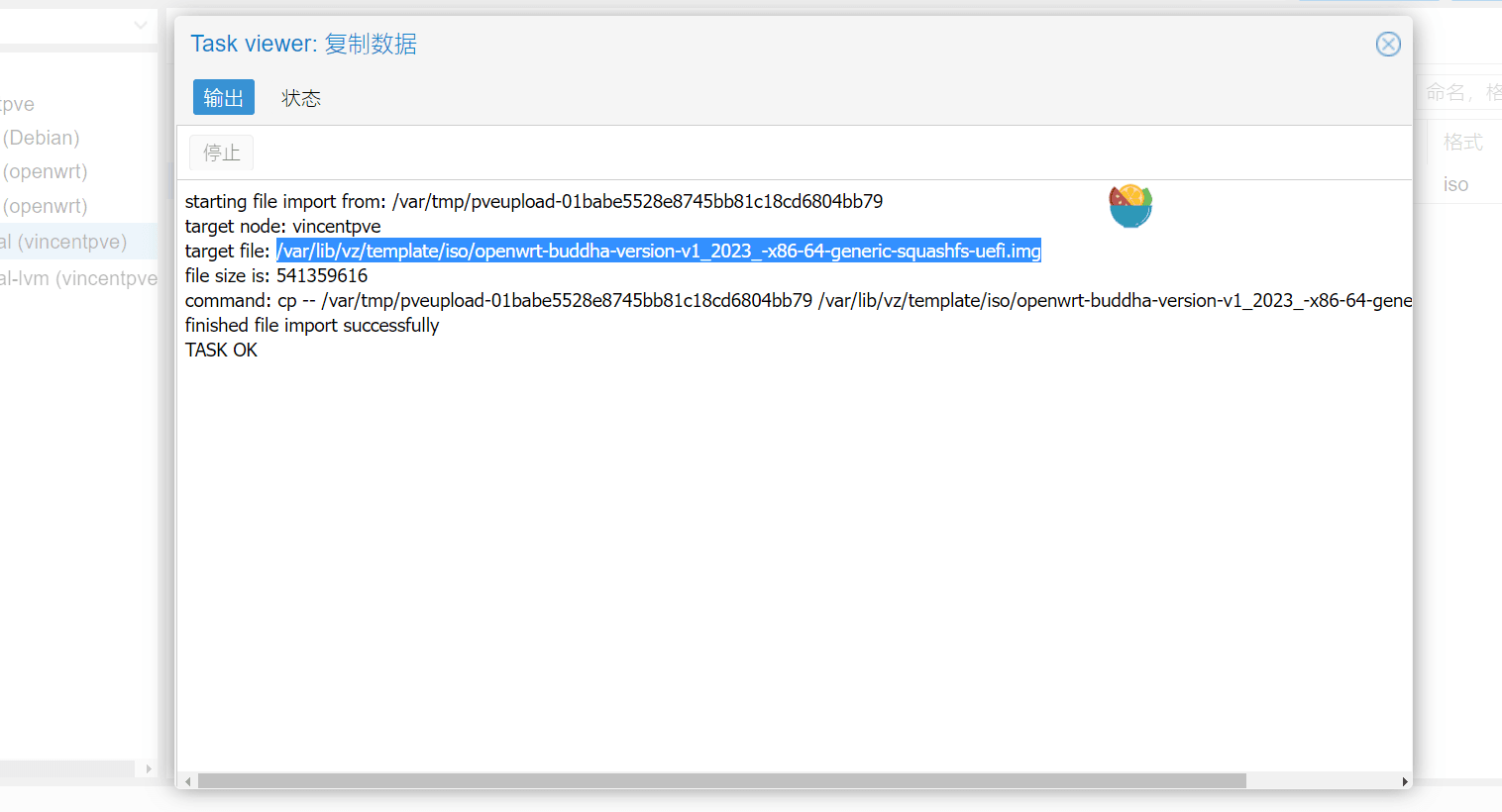
Task: Click the horizontal scrollbar thumb in the log
Action: click(x=721, y=781)
